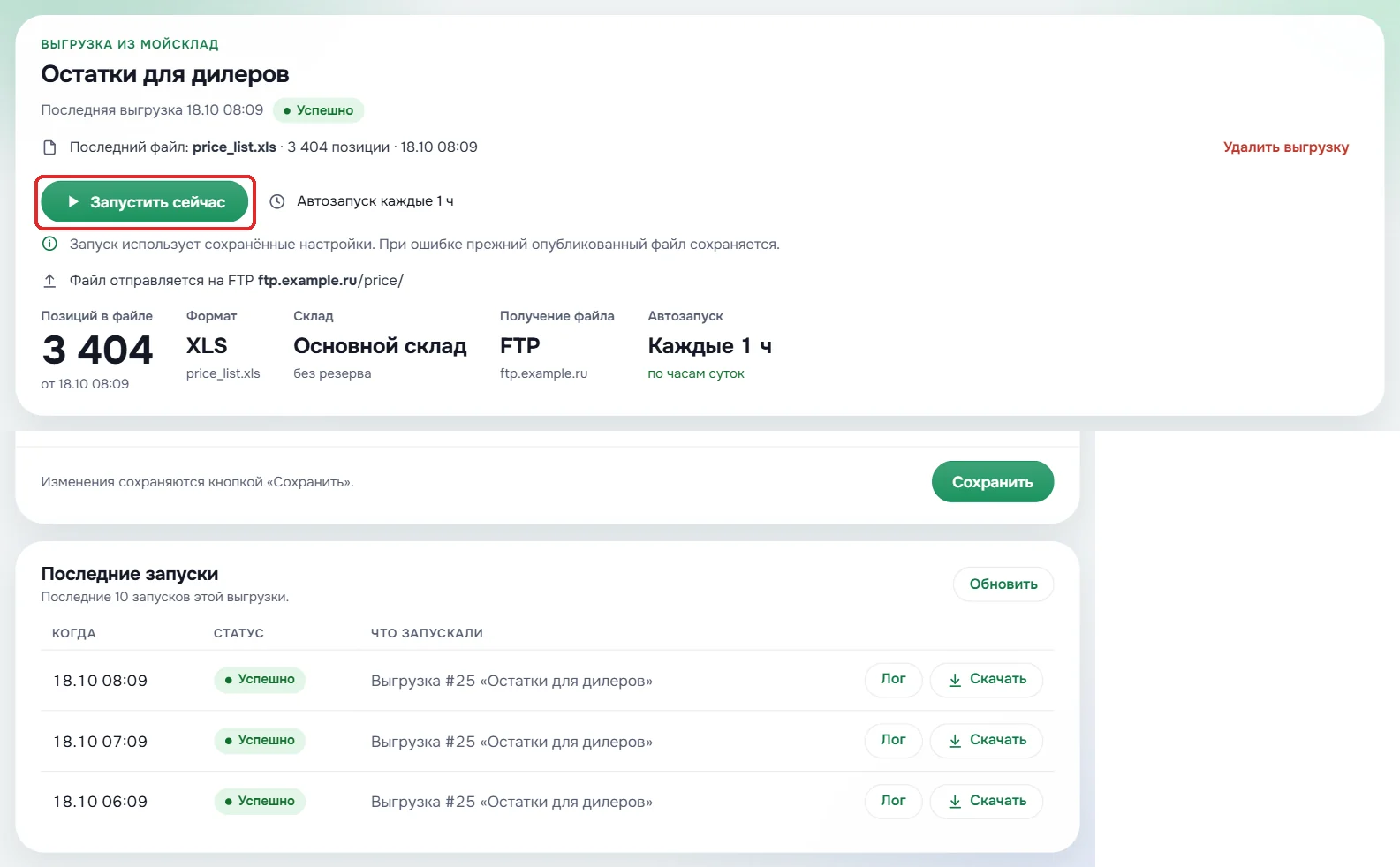This screenshot has width=1400, height=867.
Task: Click the info icon before 'Запуск использует'
Action: (x=50, y=244)
